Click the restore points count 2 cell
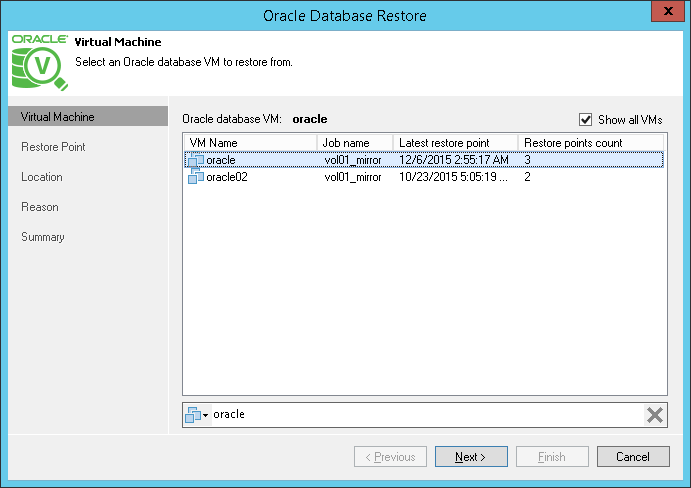 [528, 177]
